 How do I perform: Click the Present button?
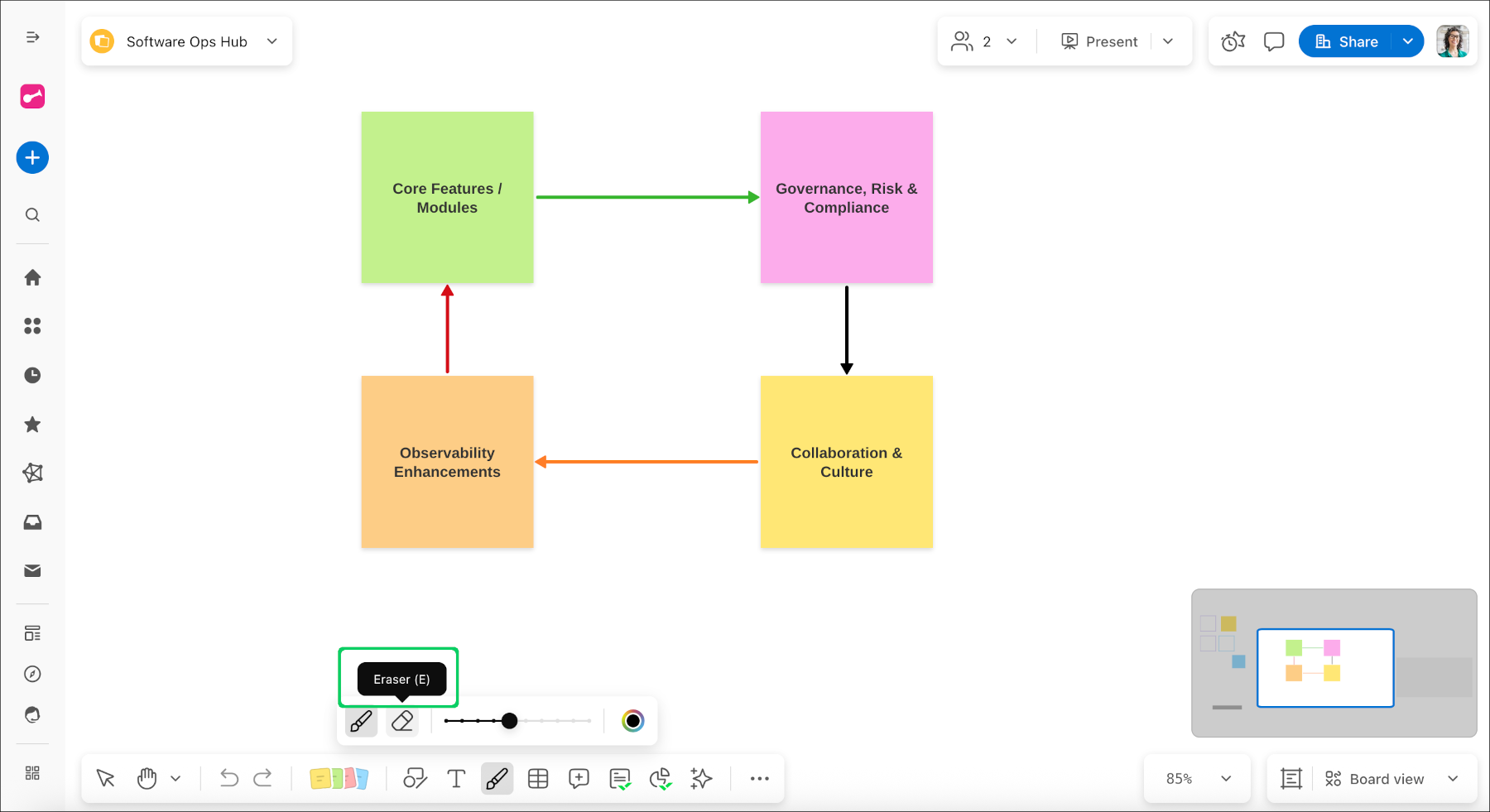click(x=1099, y=41)
